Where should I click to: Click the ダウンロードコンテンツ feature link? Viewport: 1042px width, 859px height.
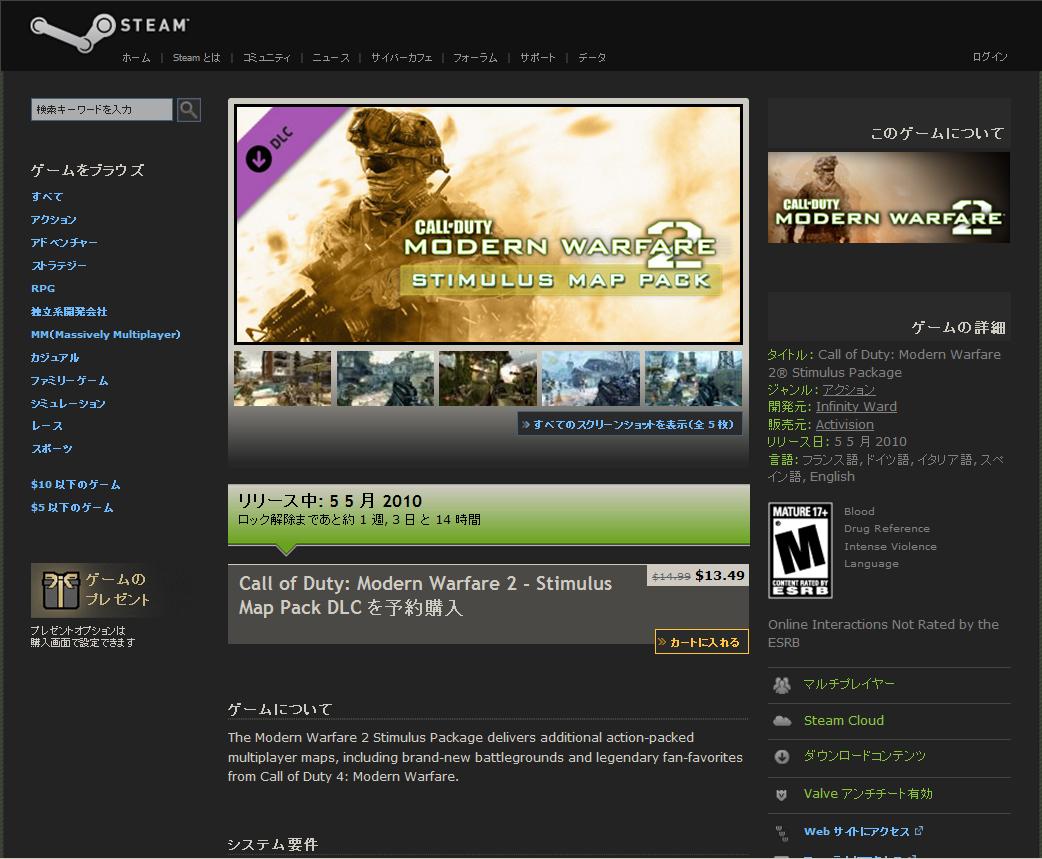tap(865, 756)
